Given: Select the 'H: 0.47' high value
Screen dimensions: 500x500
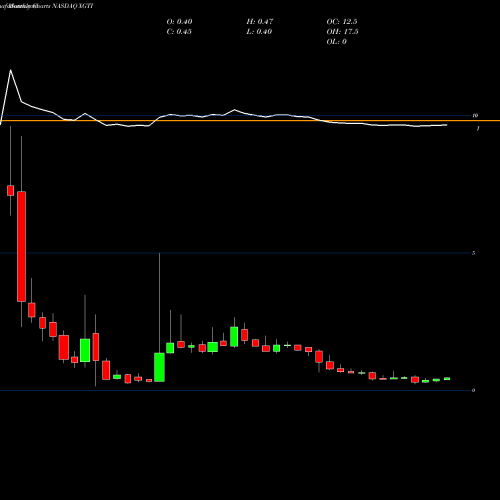Looking at the screenshot, I should tap(260, 22).
